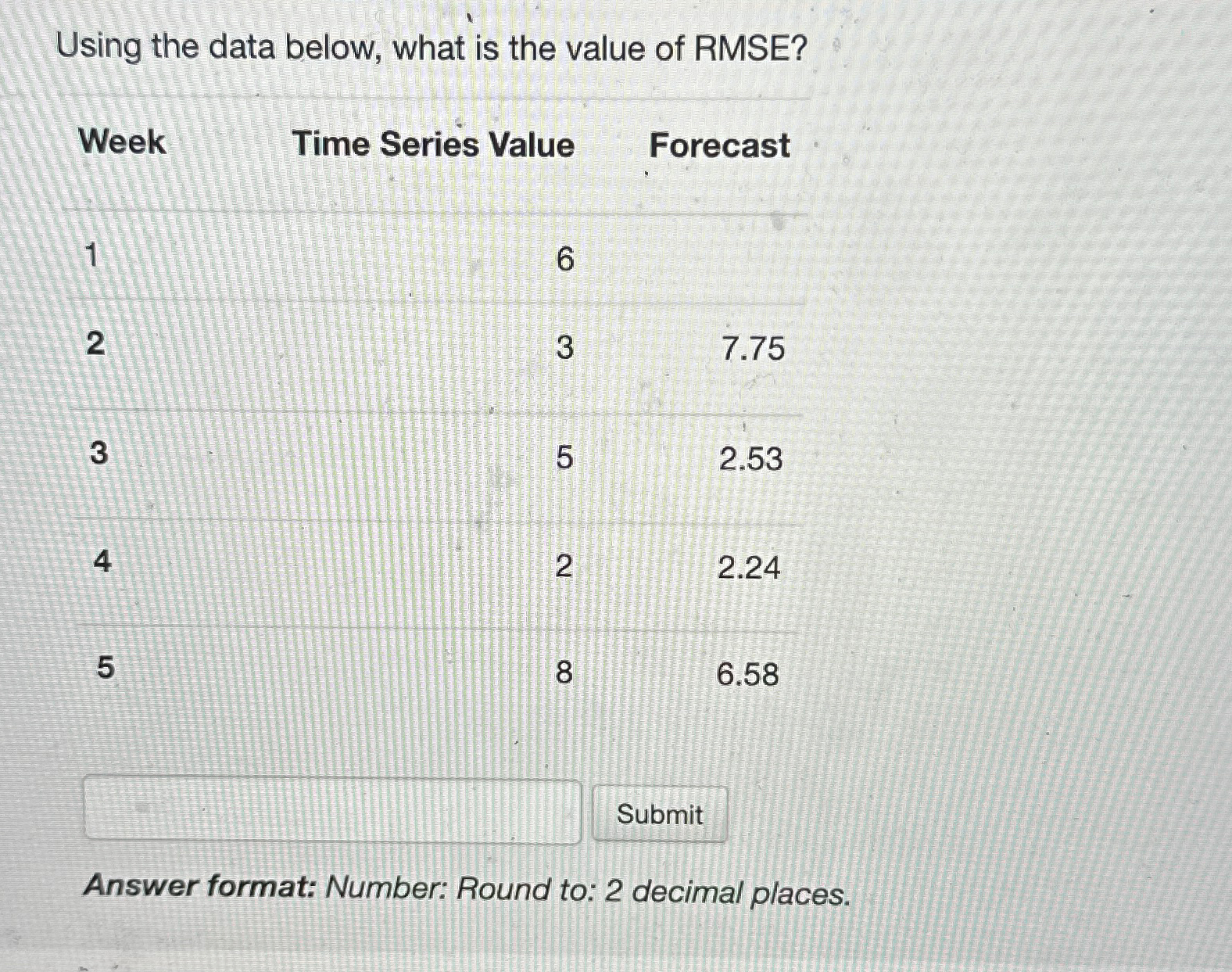
Task: Click the question title about RMSE
Action: point(430,47)
